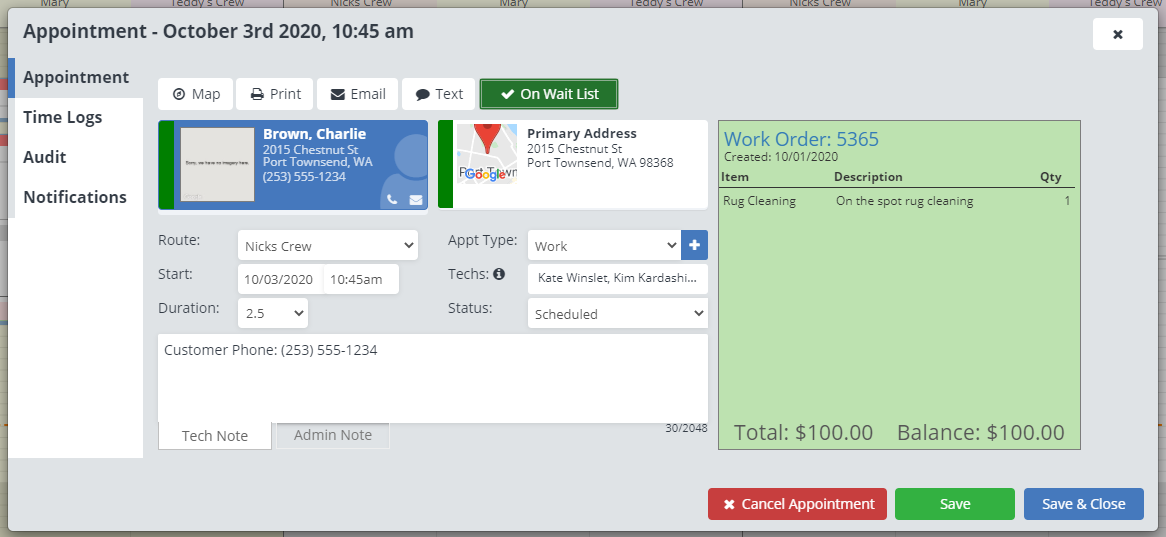The width and height of the screenshot is (1166, 537).
Task: Expand the Route dropdown showing Nicks Crew
Action: point(328,245)
